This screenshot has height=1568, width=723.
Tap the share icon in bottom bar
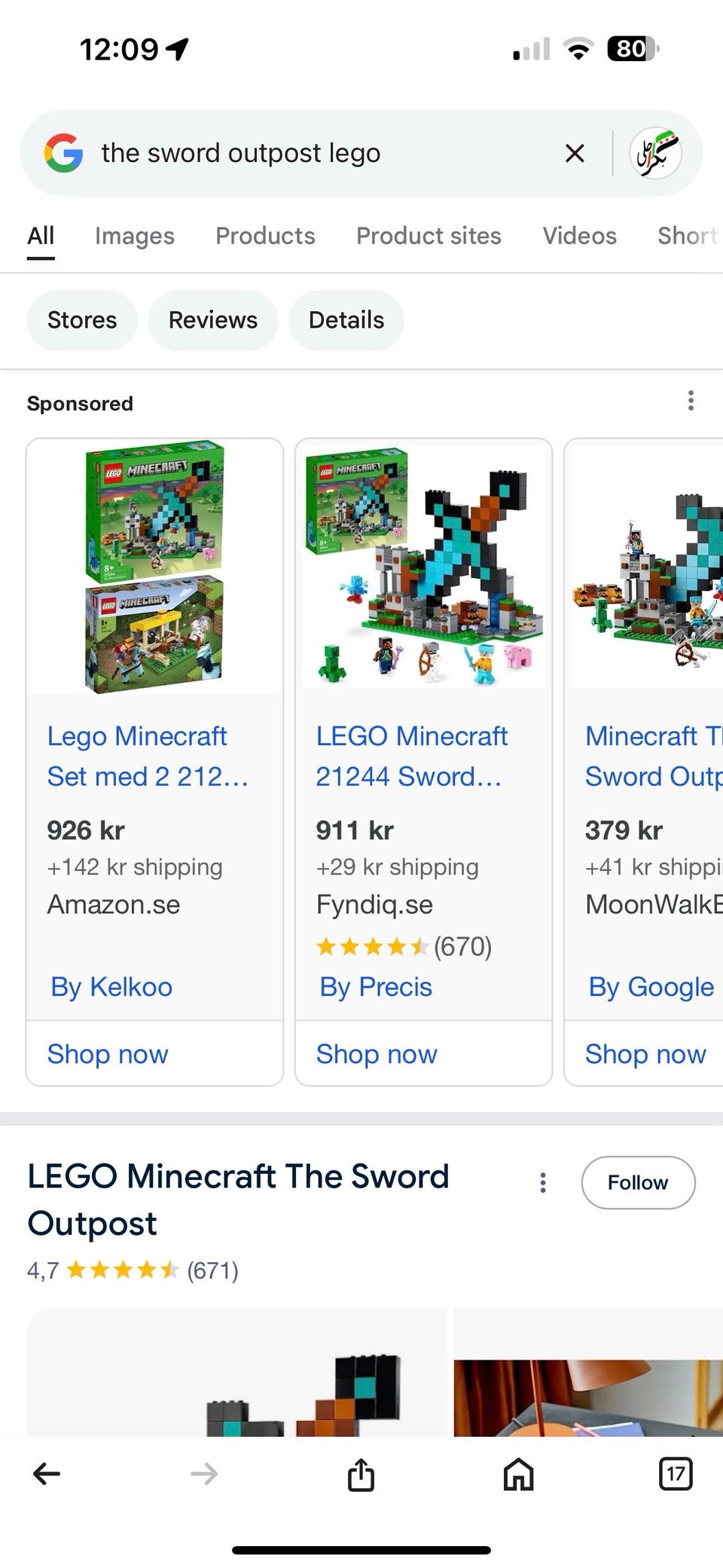click(361, 1475)
